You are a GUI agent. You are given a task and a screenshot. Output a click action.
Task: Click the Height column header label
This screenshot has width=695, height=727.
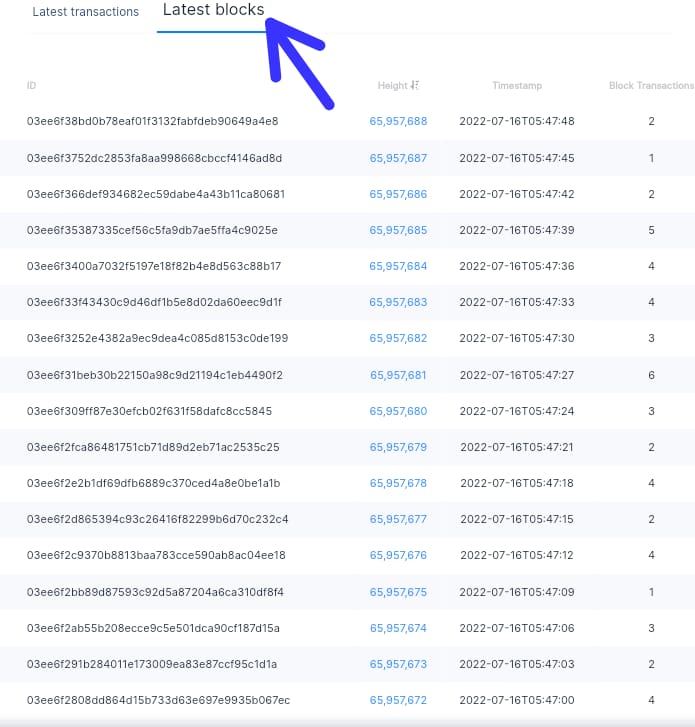pyautogui.click(x=393, y=86)
